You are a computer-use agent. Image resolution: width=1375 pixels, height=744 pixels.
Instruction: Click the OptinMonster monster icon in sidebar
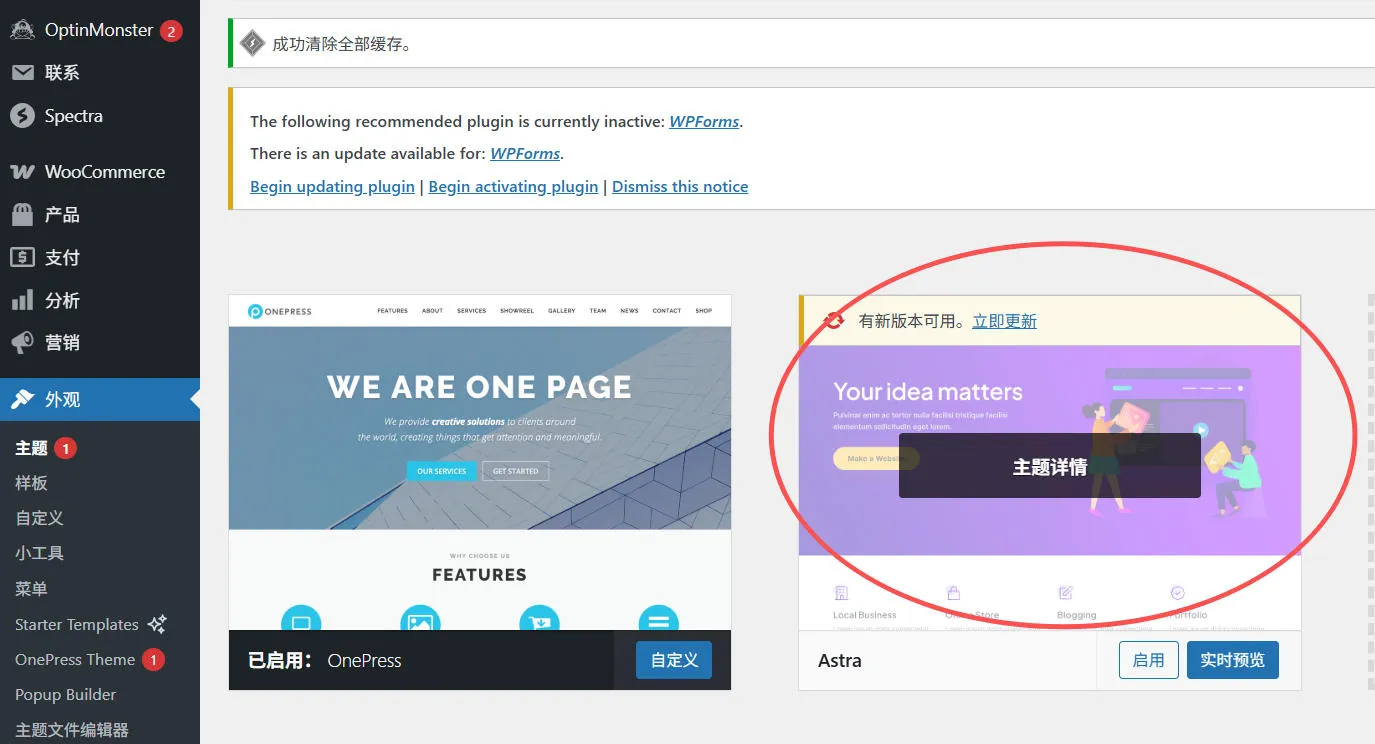22,30
